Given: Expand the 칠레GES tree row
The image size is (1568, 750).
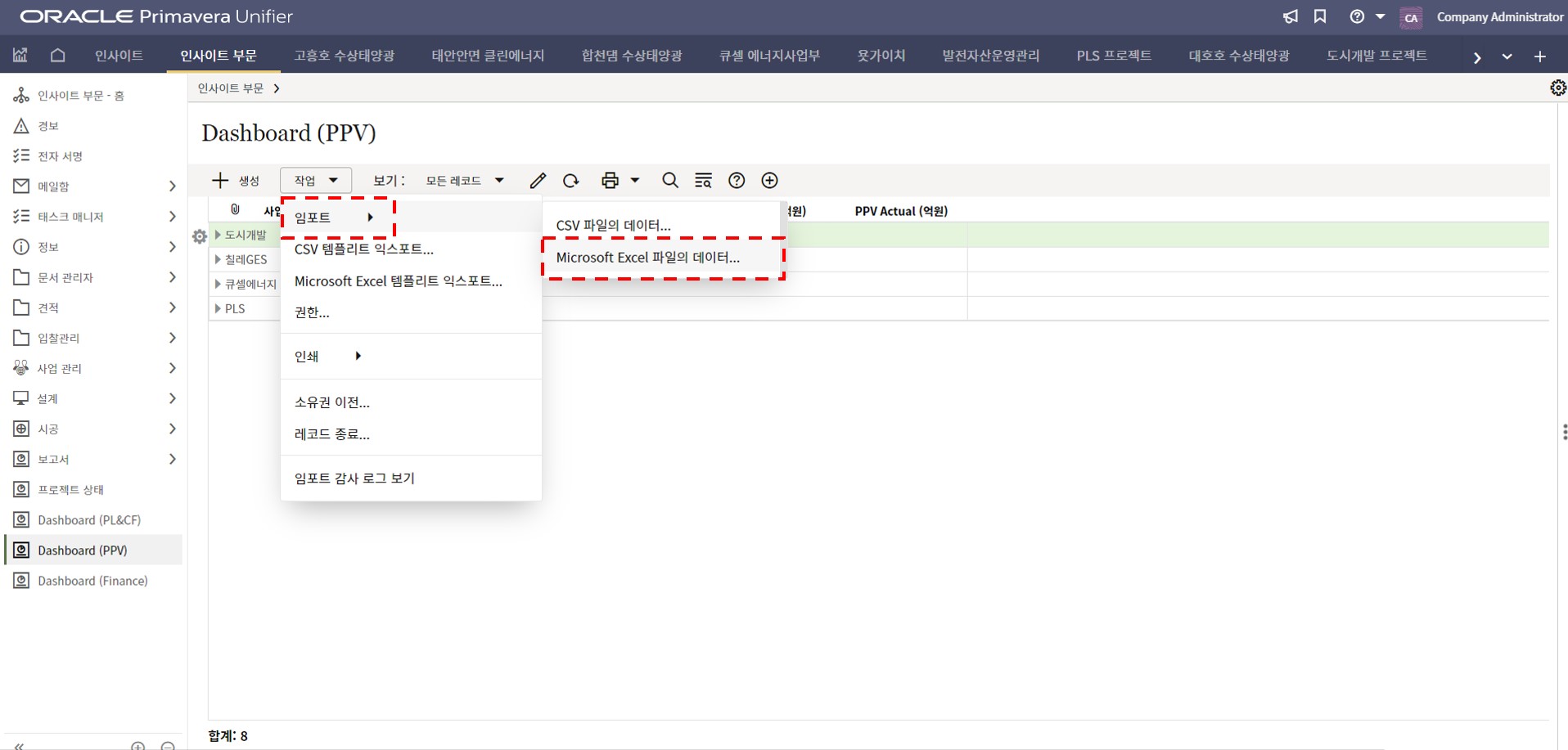Looking at the screenshot, I should [218, 259].
